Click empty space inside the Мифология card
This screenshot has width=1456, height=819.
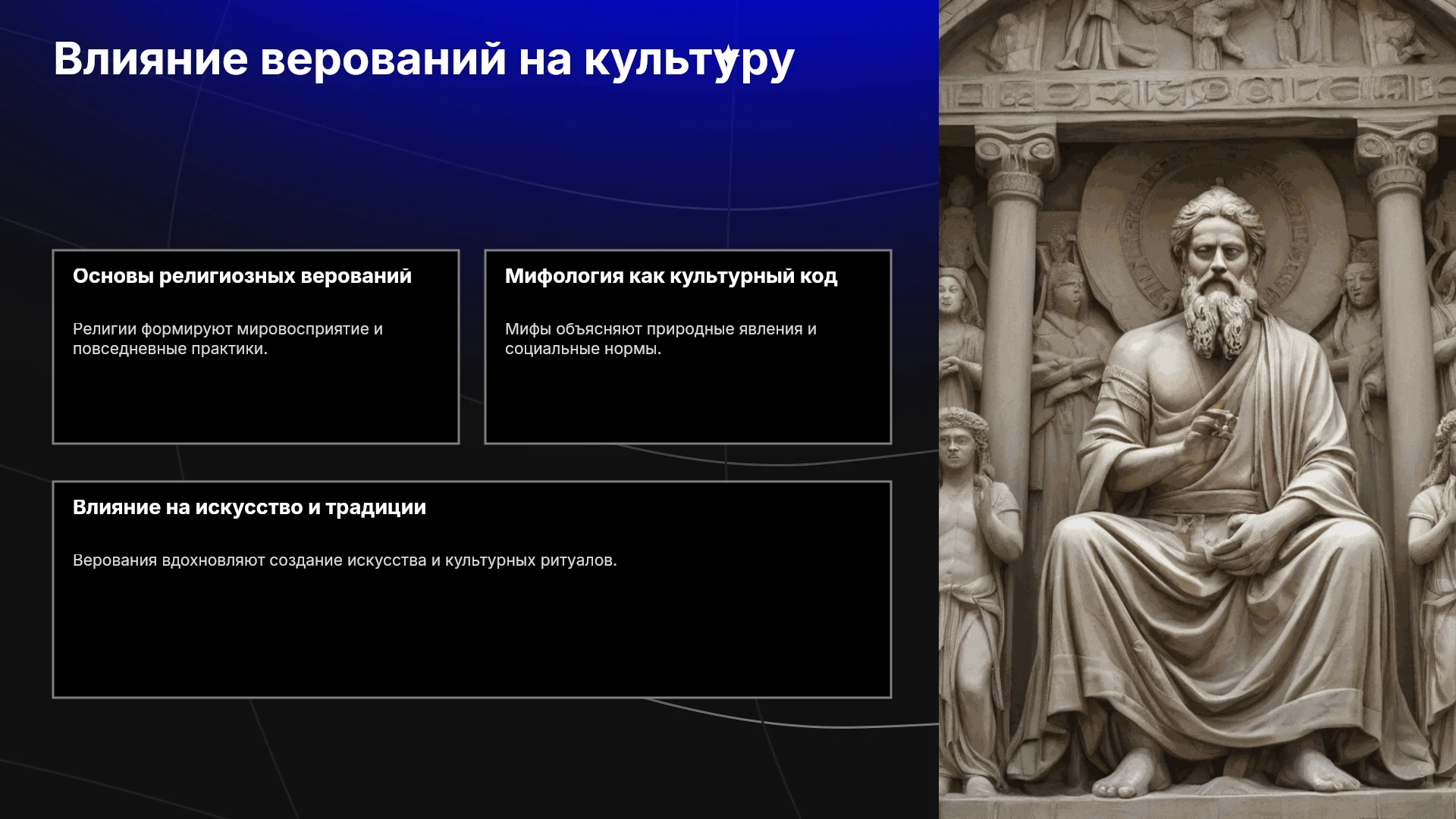[x=688, y=402]
